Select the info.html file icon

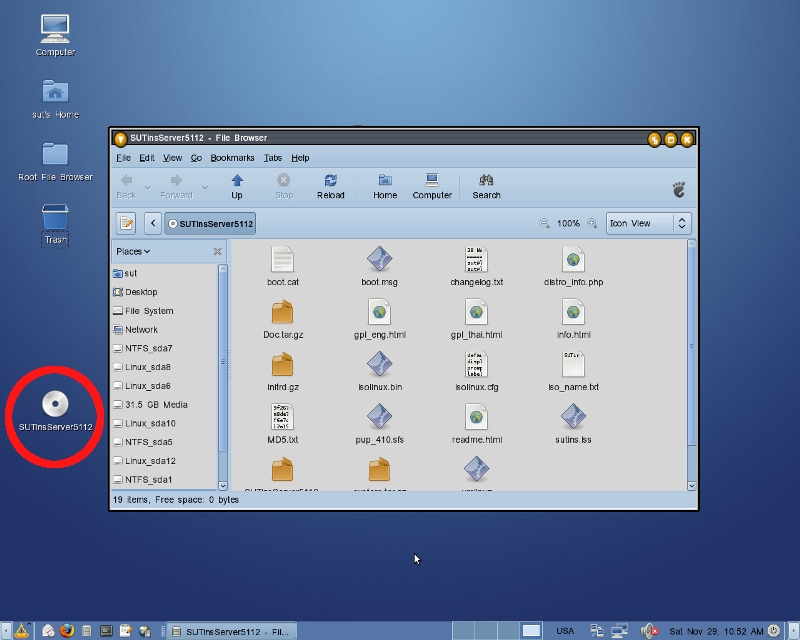click(x=573, y=312)
